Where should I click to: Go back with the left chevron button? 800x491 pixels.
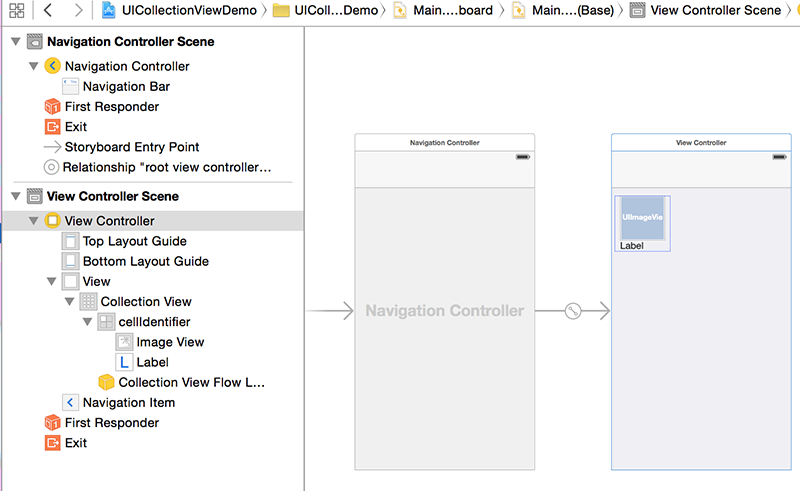pyautogui.click(x=48, y=10)
